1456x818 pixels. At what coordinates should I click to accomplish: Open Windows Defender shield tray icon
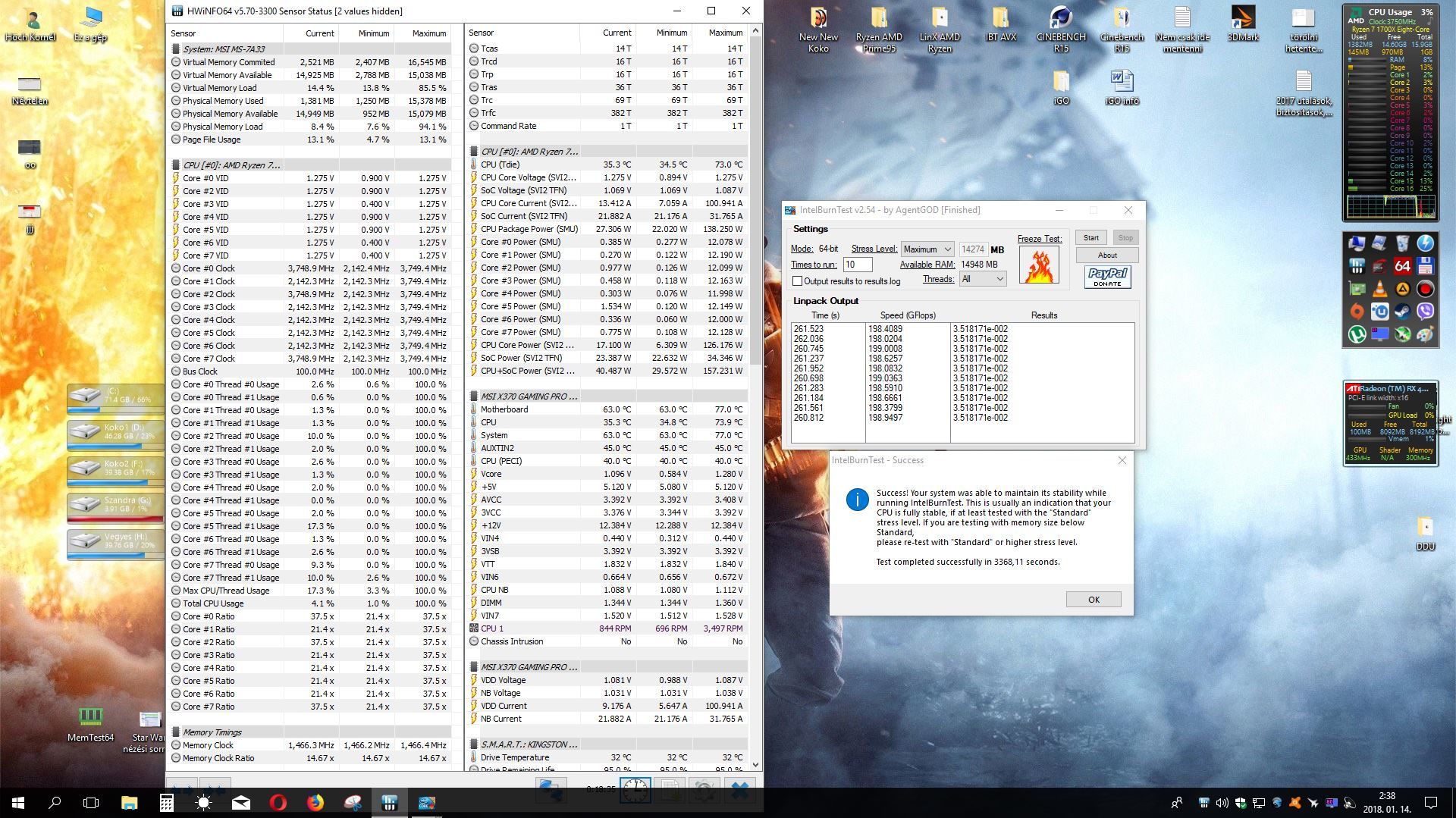pyautogui.click(x=1241, y=803)
